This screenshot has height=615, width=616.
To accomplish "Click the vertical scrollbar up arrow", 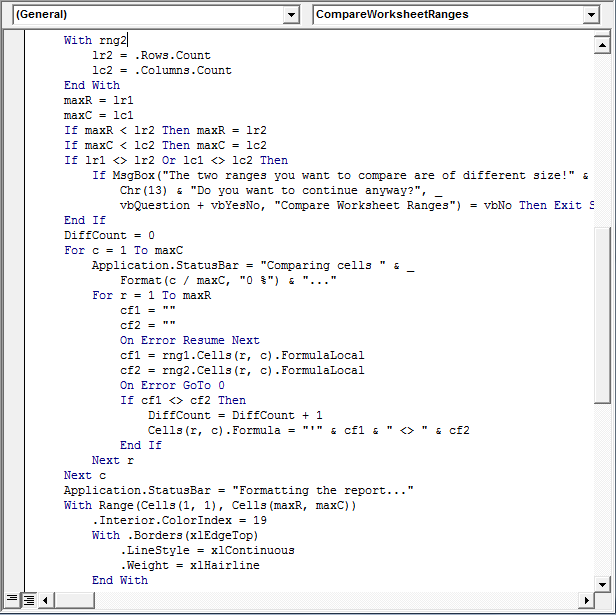I will coord(600,45).
